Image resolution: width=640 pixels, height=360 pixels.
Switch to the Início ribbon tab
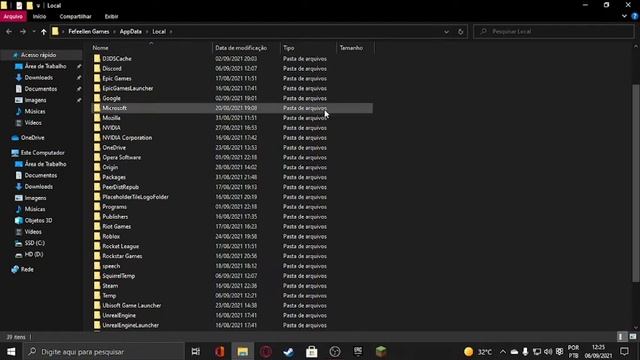click(x=40, y=16)
